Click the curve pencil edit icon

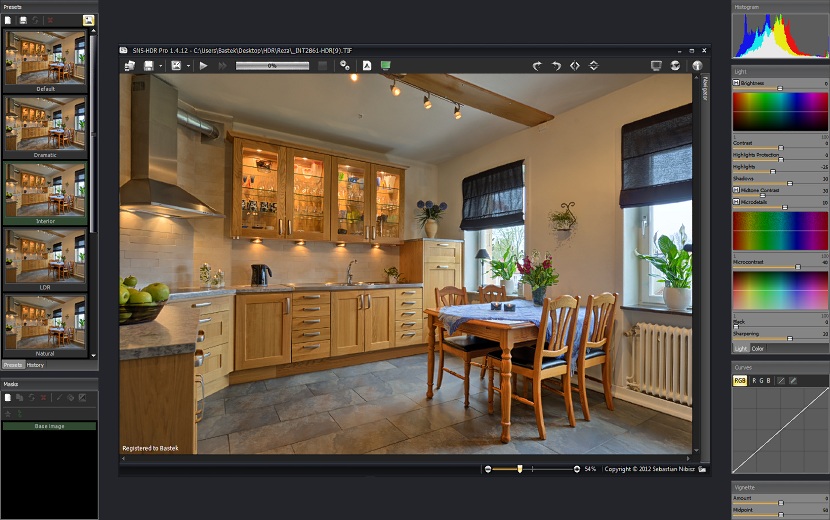793,380
